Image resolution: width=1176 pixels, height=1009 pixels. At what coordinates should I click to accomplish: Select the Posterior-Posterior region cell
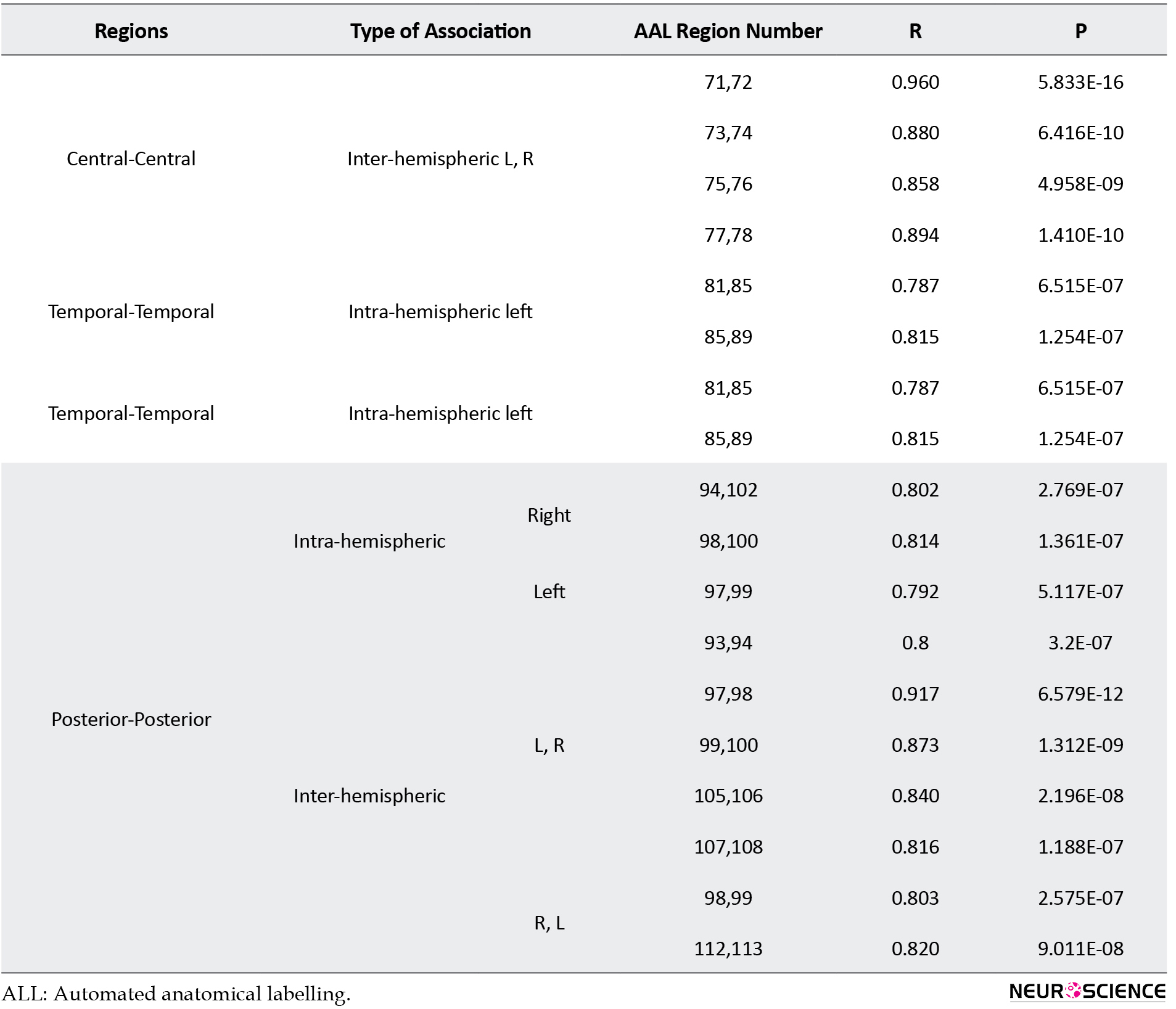131,719
